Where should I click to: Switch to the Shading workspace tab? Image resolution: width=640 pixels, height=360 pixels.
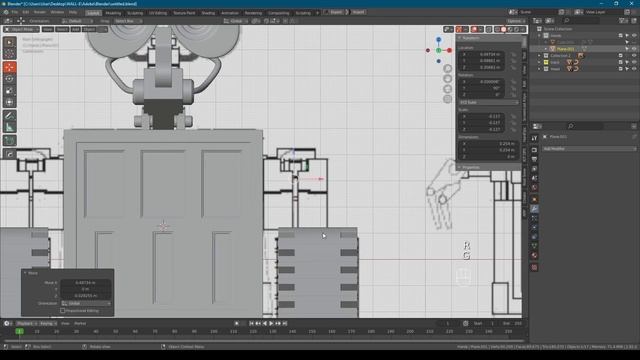tap(208, 13)
